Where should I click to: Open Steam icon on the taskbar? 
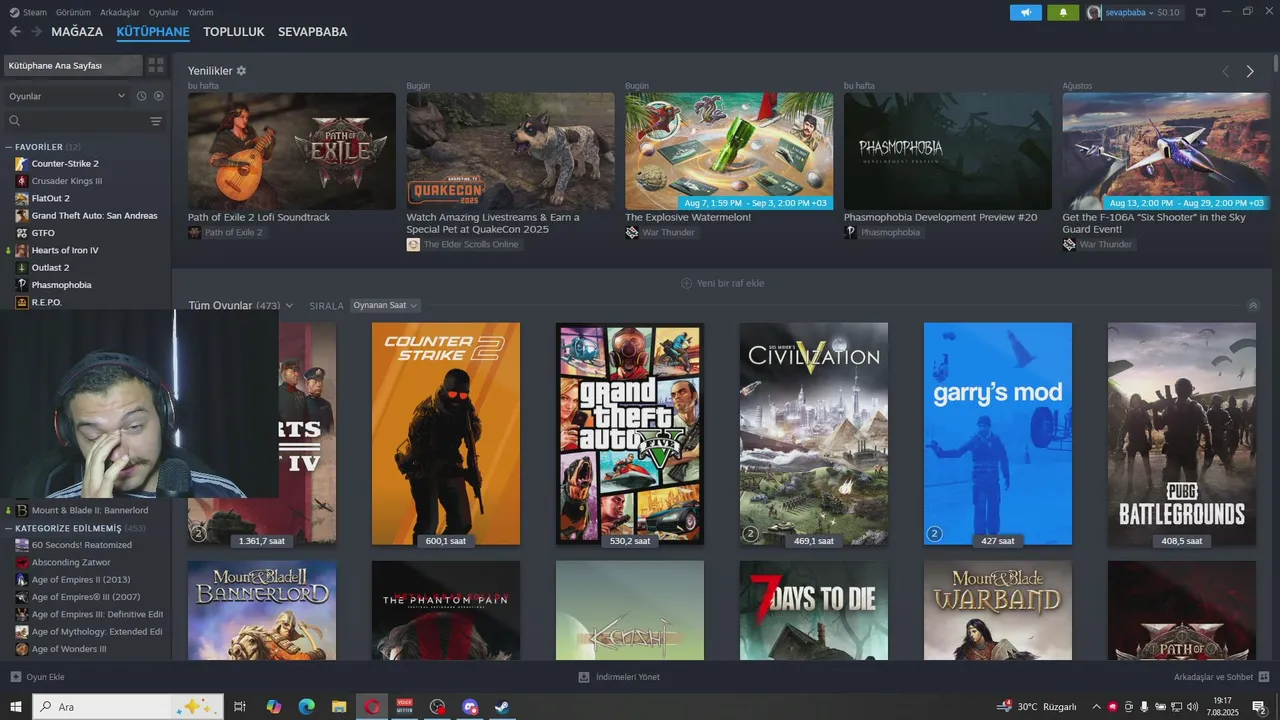(x=502, y=707)
